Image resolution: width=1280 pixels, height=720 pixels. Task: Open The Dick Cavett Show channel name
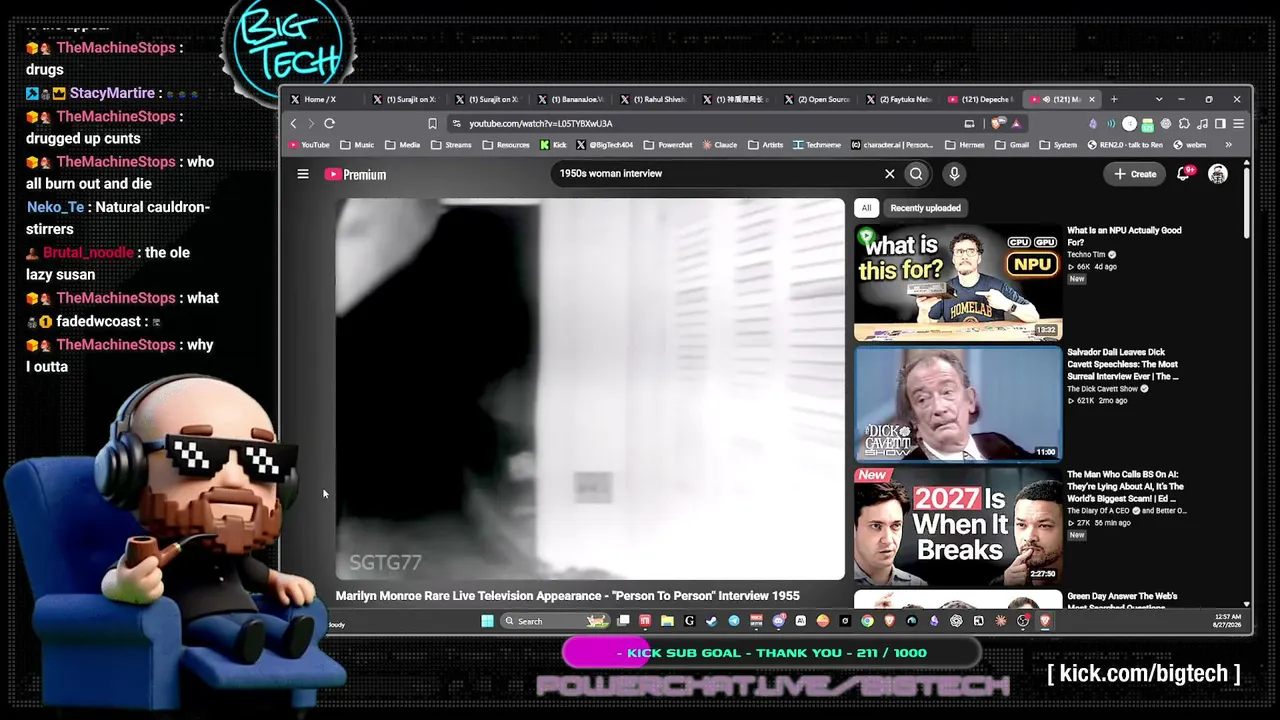click(x=1102, y=389)
